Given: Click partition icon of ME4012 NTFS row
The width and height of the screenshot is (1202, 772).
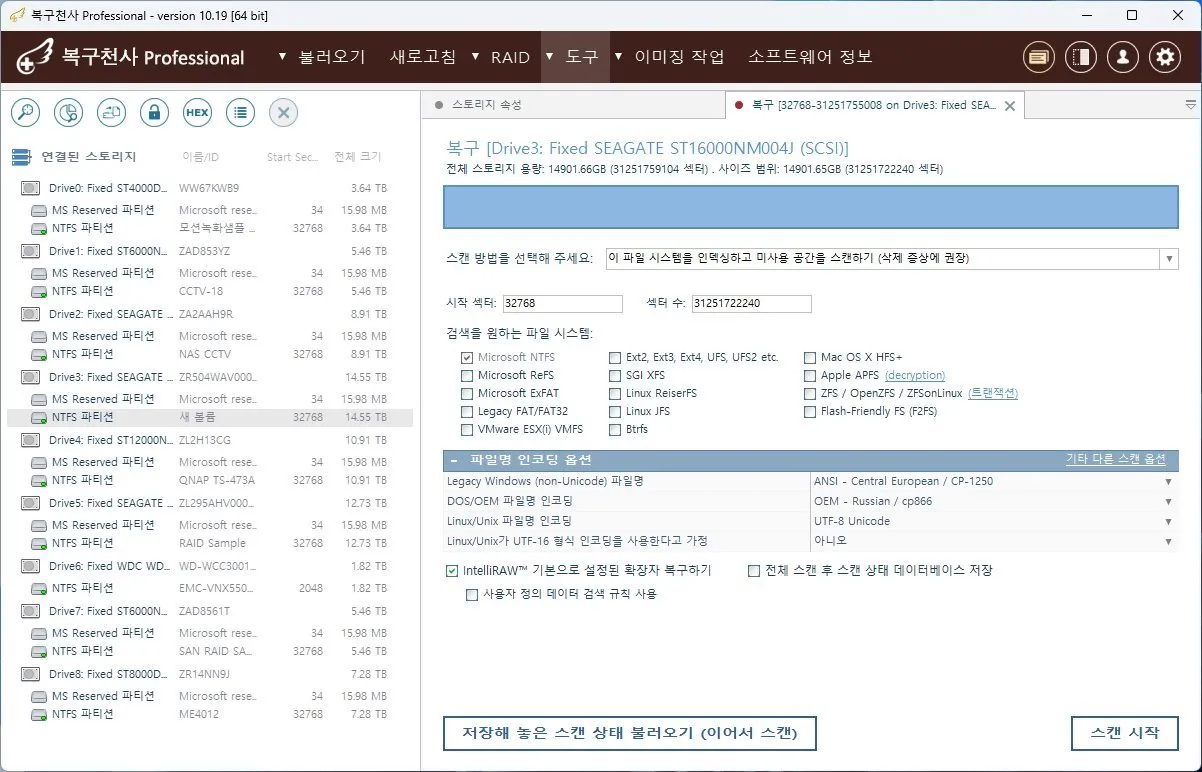Looking at the screenshot, I should (x=39, y=714).
